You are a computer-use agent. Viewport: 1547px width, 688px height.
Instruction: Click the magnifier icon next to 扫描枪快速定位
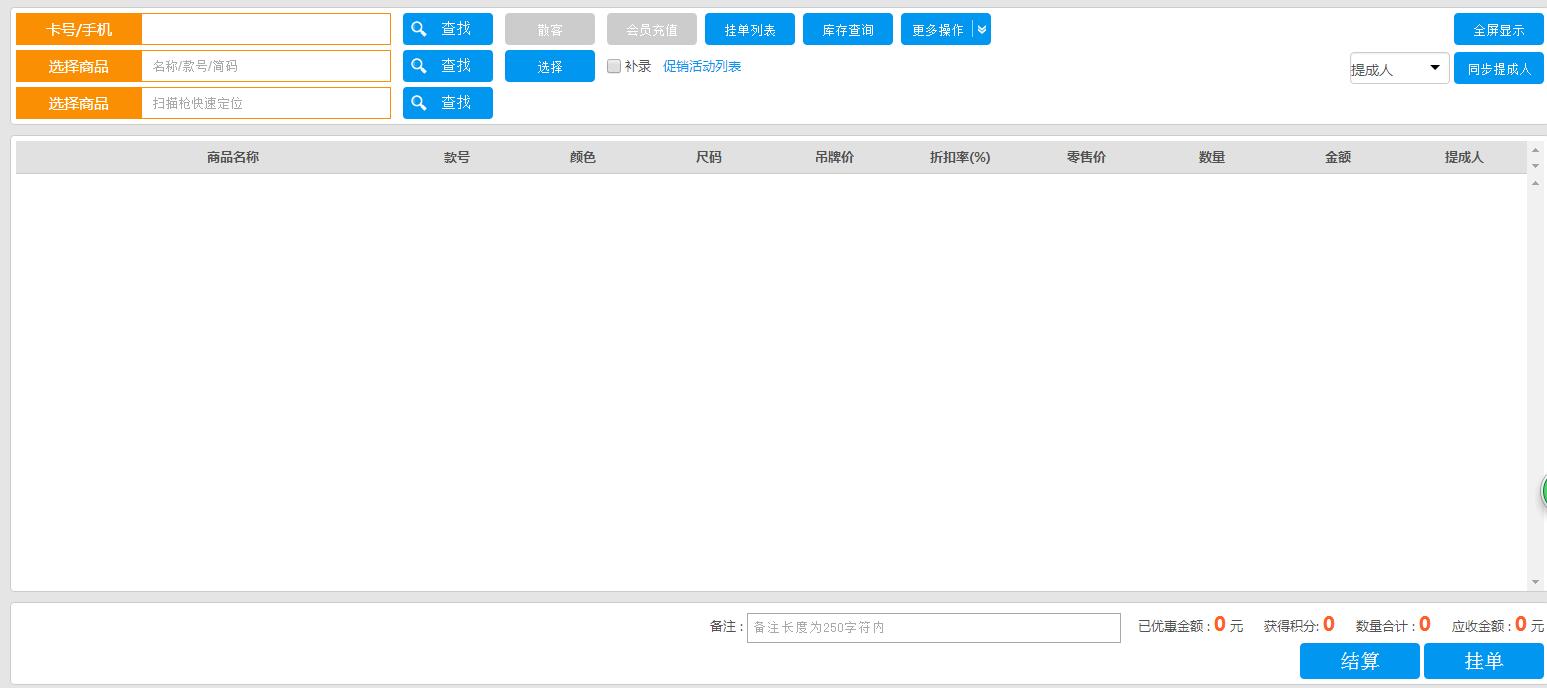[419, 102]
